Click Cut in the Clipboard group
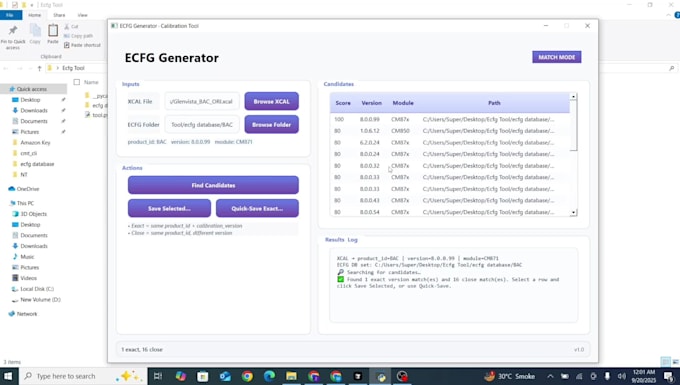The height and width of the screenshot is (385, 680). click(x=71, y=26)
